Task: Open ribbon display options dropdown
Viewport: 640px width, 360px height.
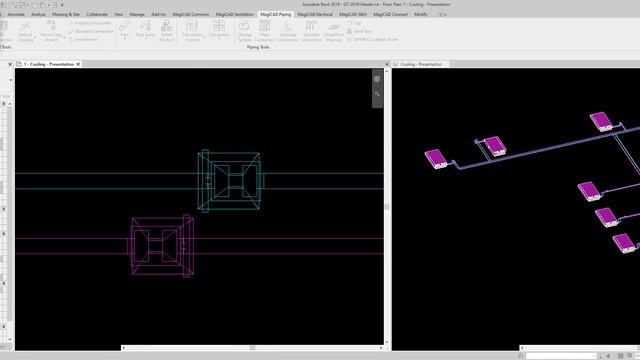Action: [x=442, y=14]
